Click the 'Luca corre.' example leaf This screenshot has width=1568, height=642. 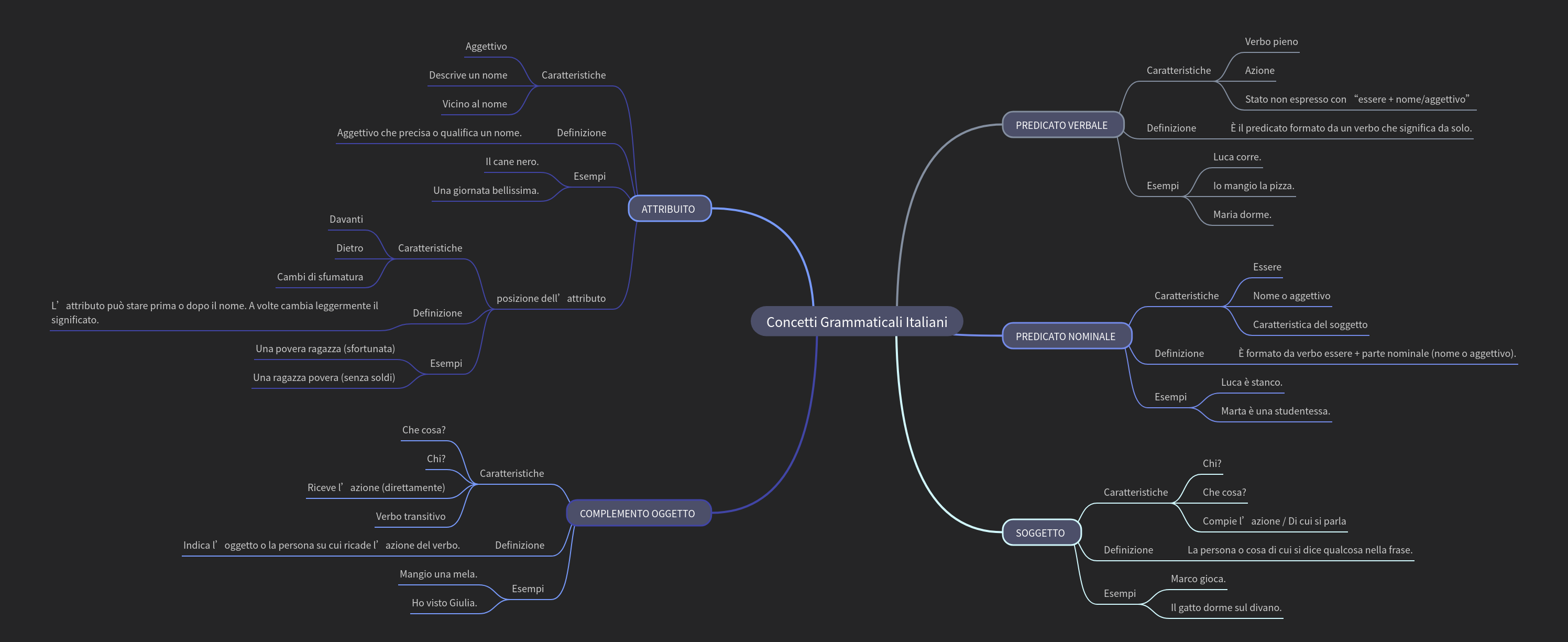(x=1236, y=157)
